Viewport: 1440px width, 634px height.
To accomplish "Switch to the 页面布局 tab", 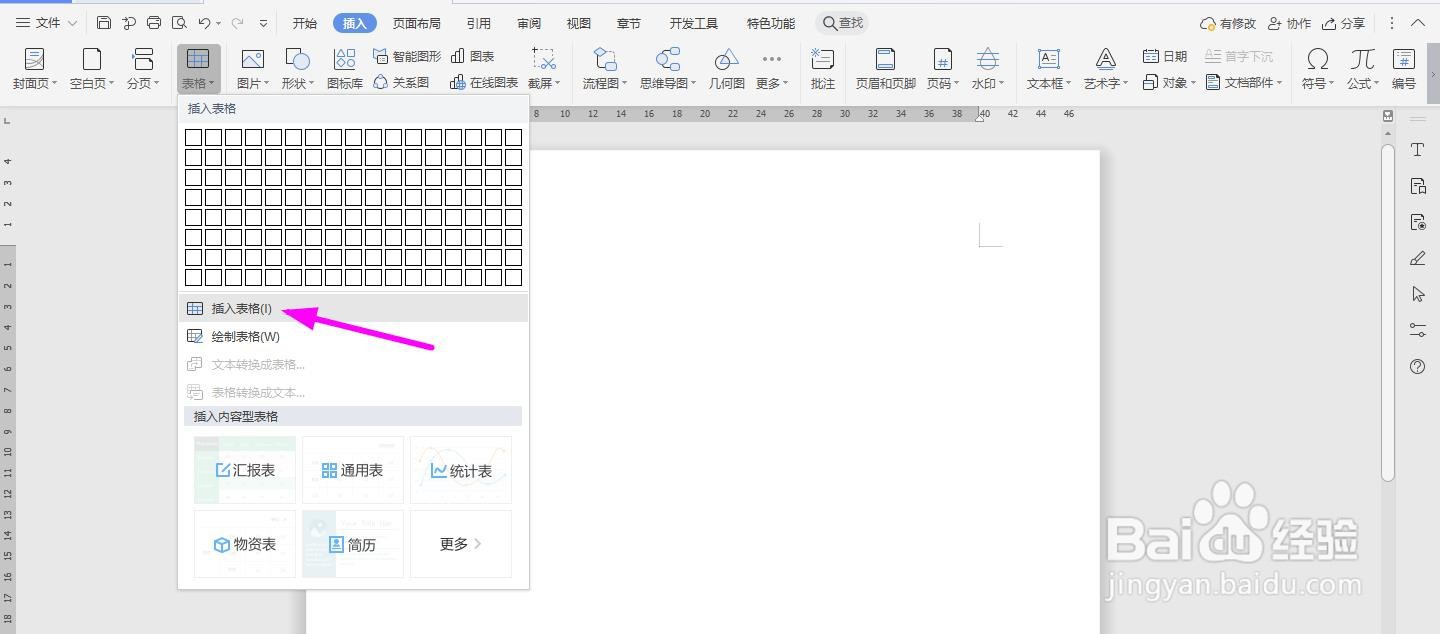I will pyautogui.click(x=417, y=23).
